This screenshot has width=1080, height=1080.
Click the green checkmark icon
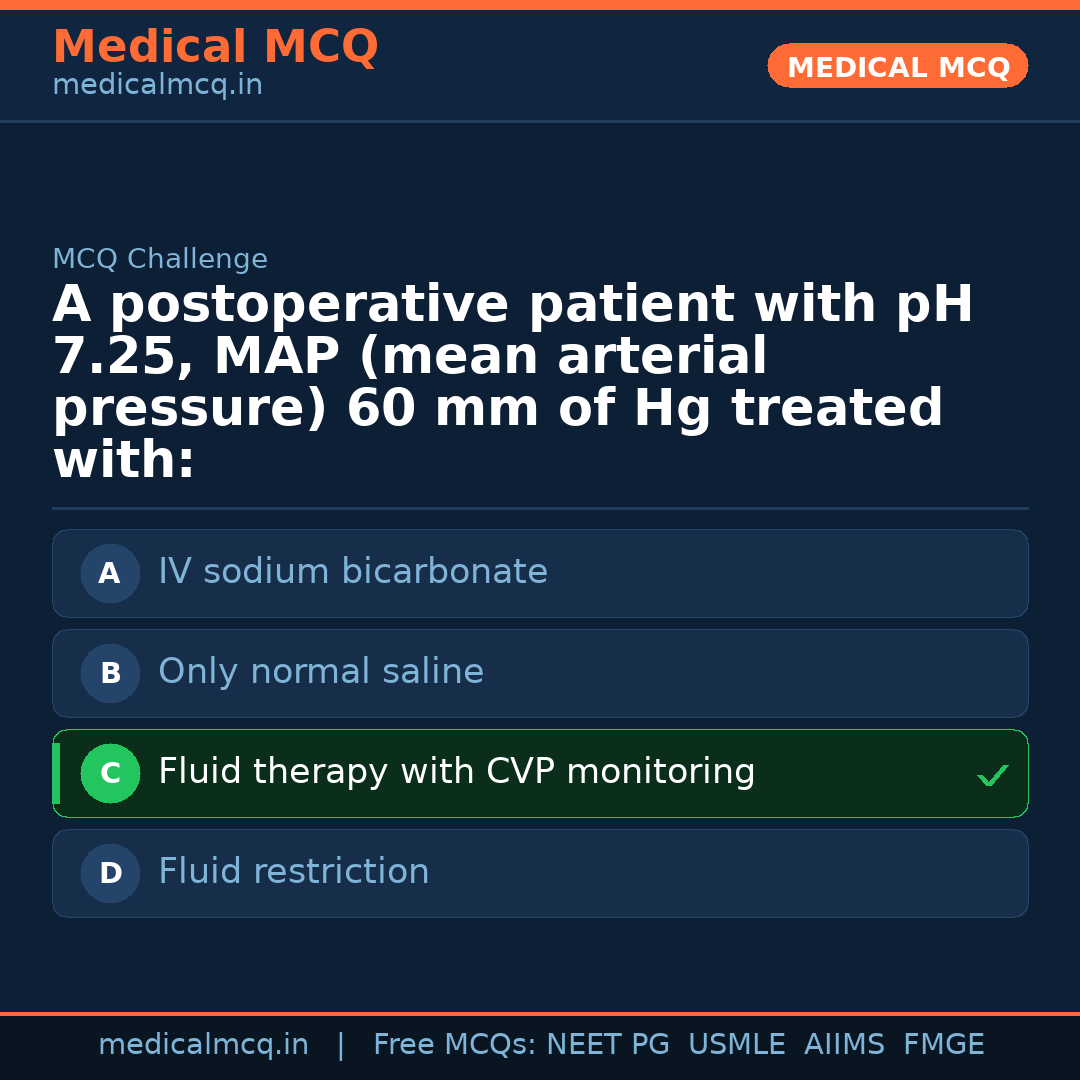click(992, 775)
